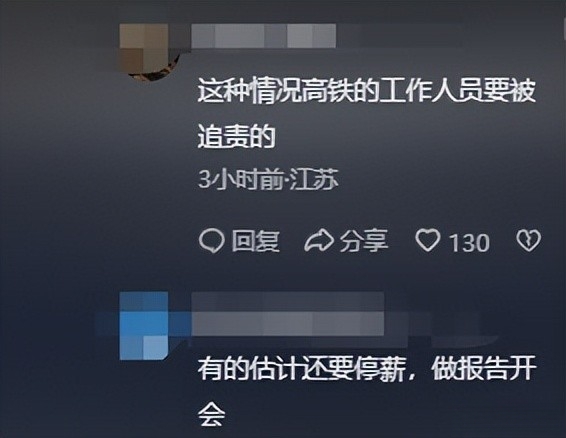Click the 回复 reply label

click(x=256, y=241)
